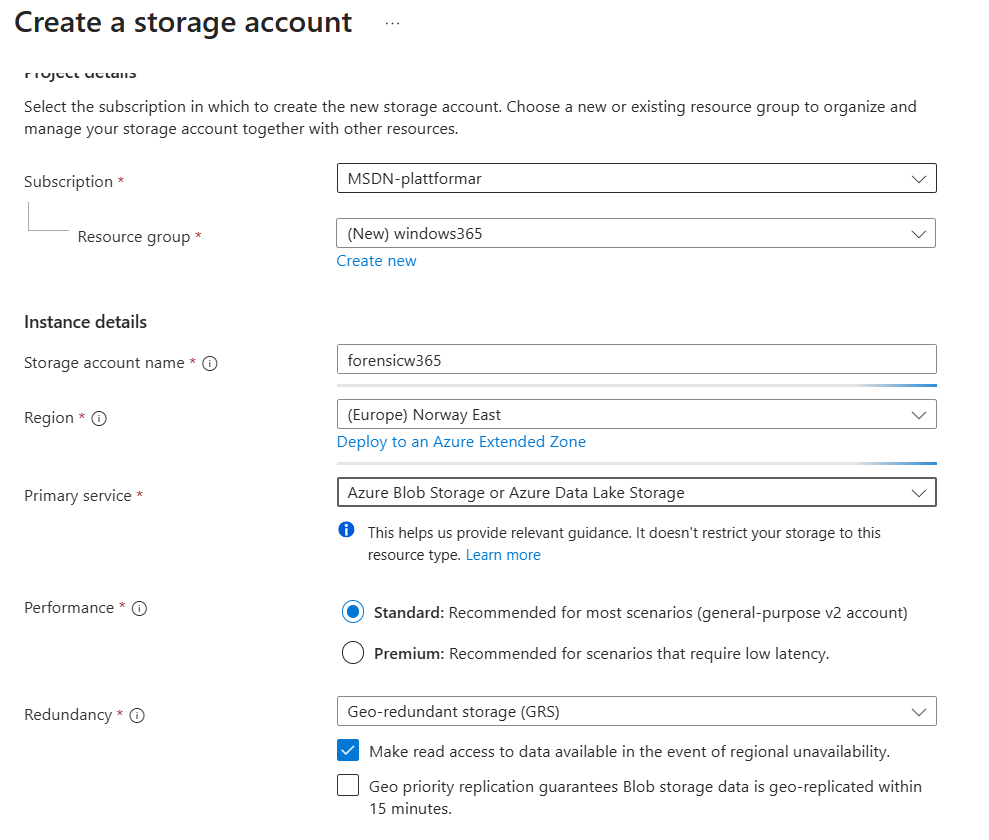The height and width of the screenshot is (840, 989).
Task: Click the Subscription field label
Action: (68, 182)
